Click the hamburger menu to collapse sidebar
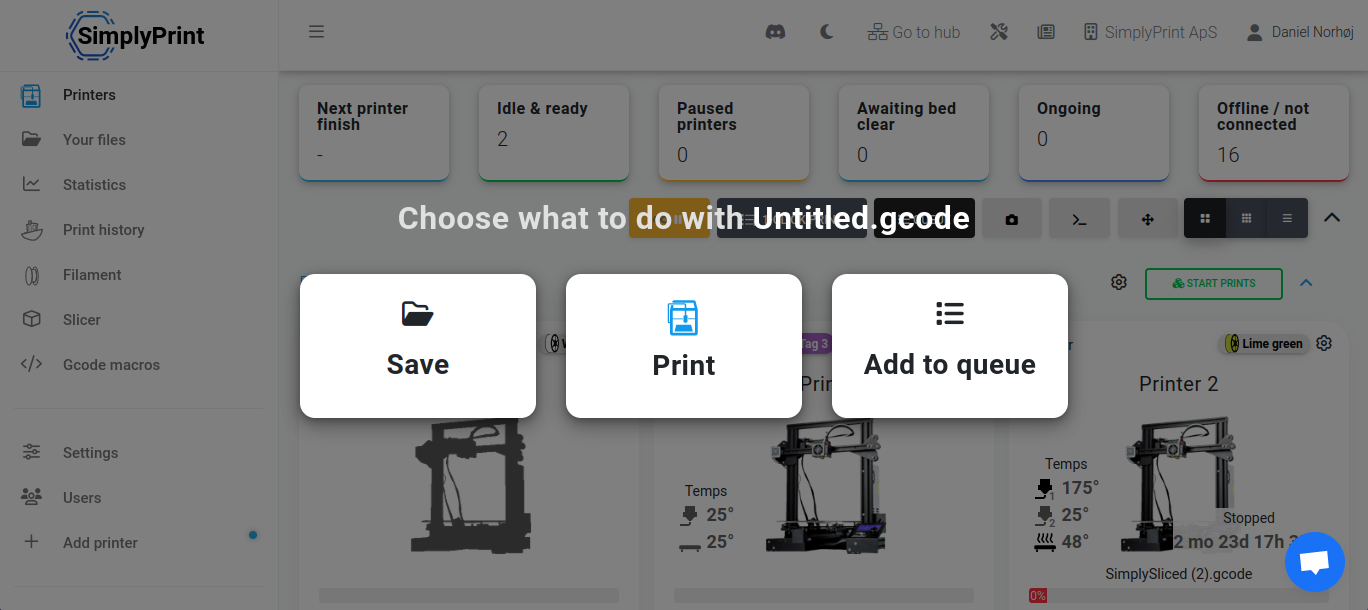 coord(316,32)
